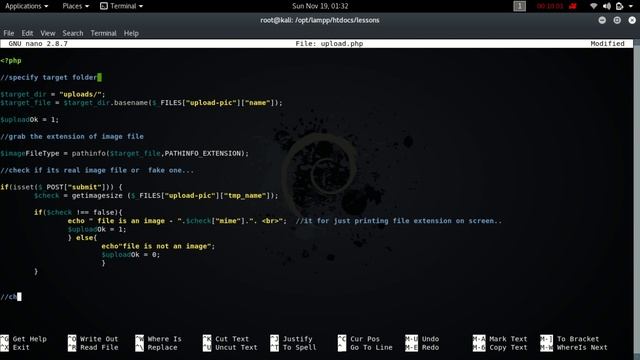Image resolution: width=640 pixels, height=360 pixels.
Task: Click the 'Replace' nano shortcut
Action: [156, 347]
